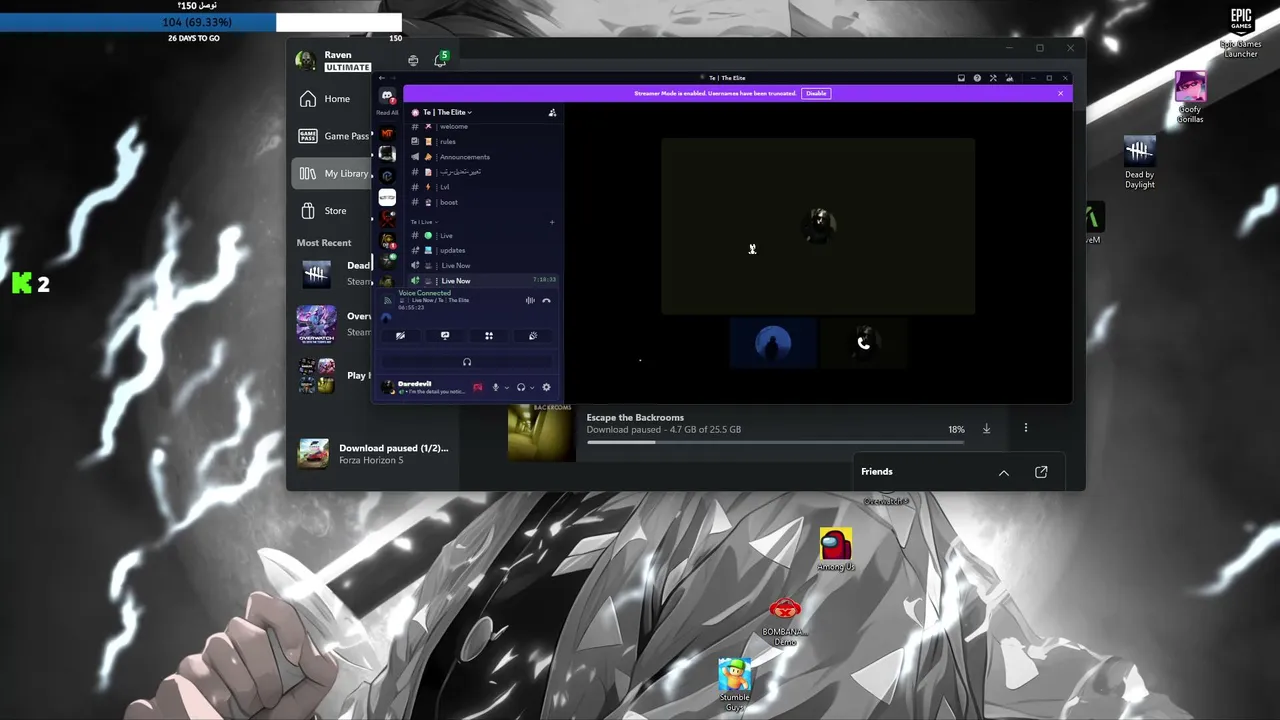
Task: Share your screen in Discord voice panel
Action: (x=445, y=336)
